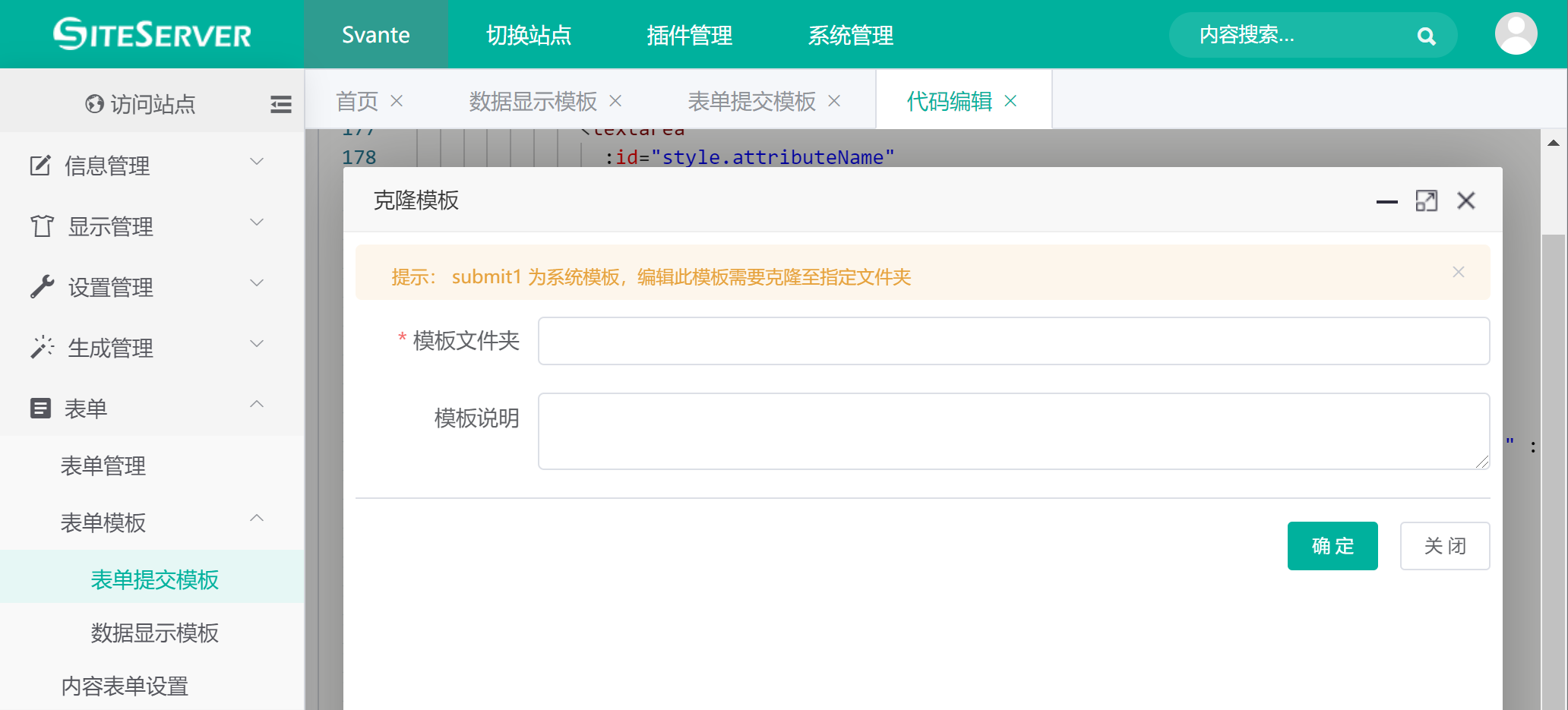Expand the 信息管理 menu

pyautogui.click(x=152, y=165)
